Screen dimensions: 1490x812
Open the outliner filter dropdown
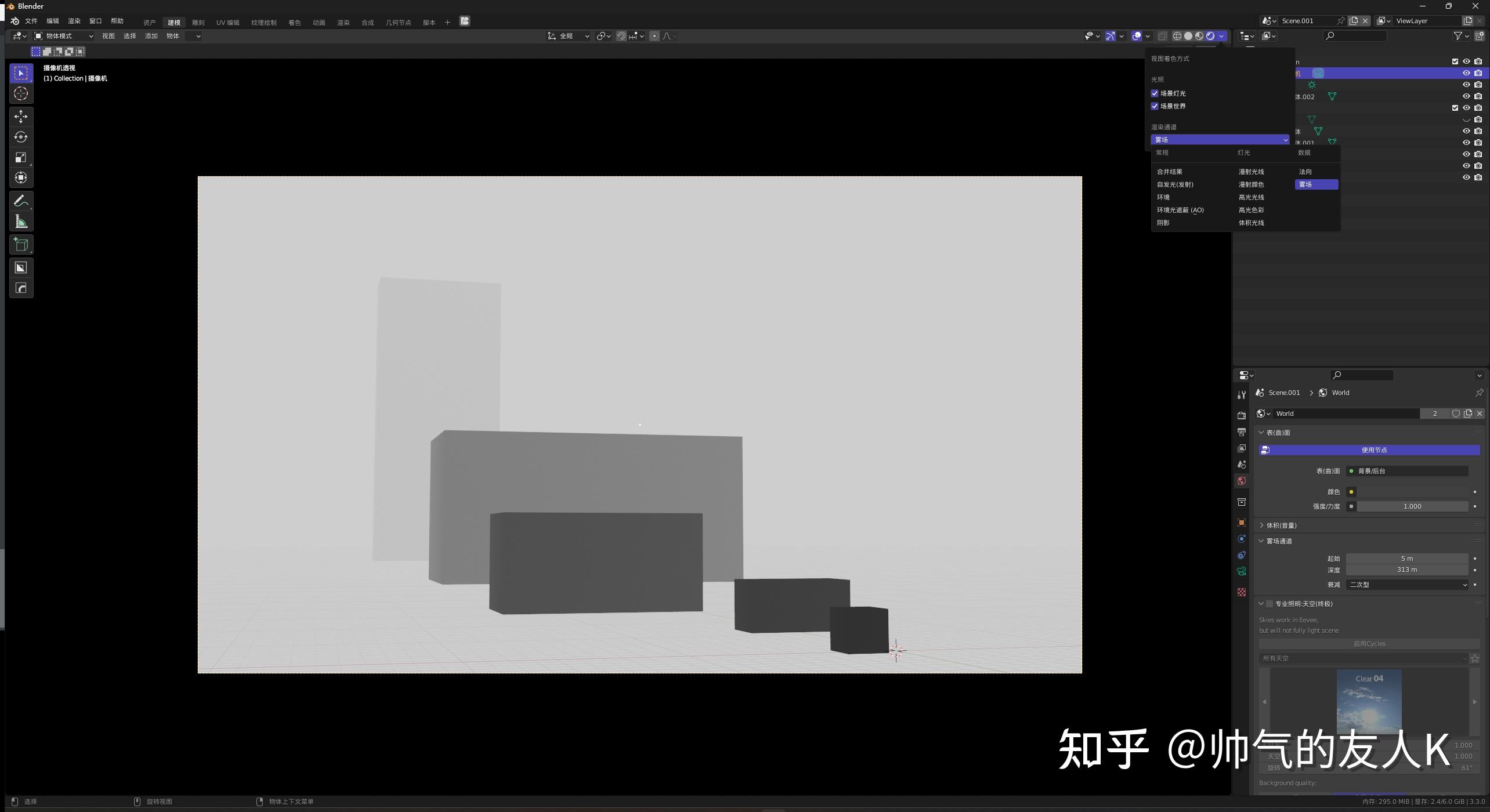coord(1461,36)
